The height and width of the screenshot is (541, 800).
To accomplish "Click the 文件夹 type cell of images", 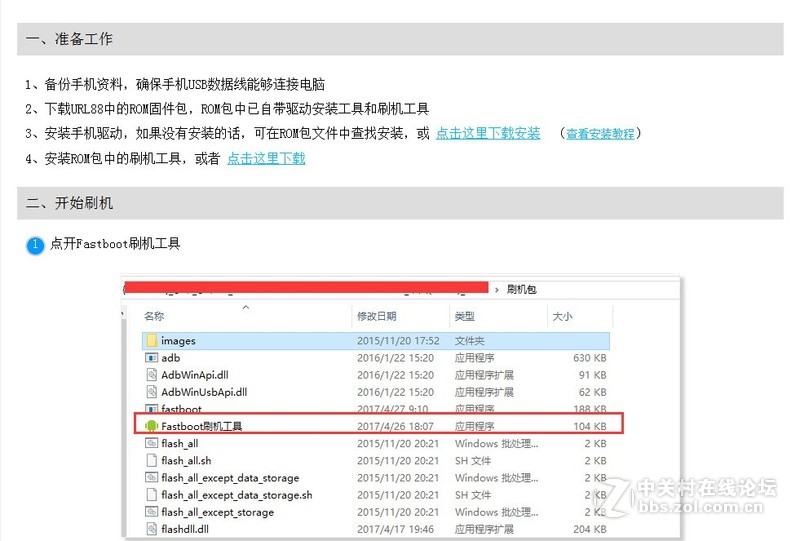I will tap(469, 340).
